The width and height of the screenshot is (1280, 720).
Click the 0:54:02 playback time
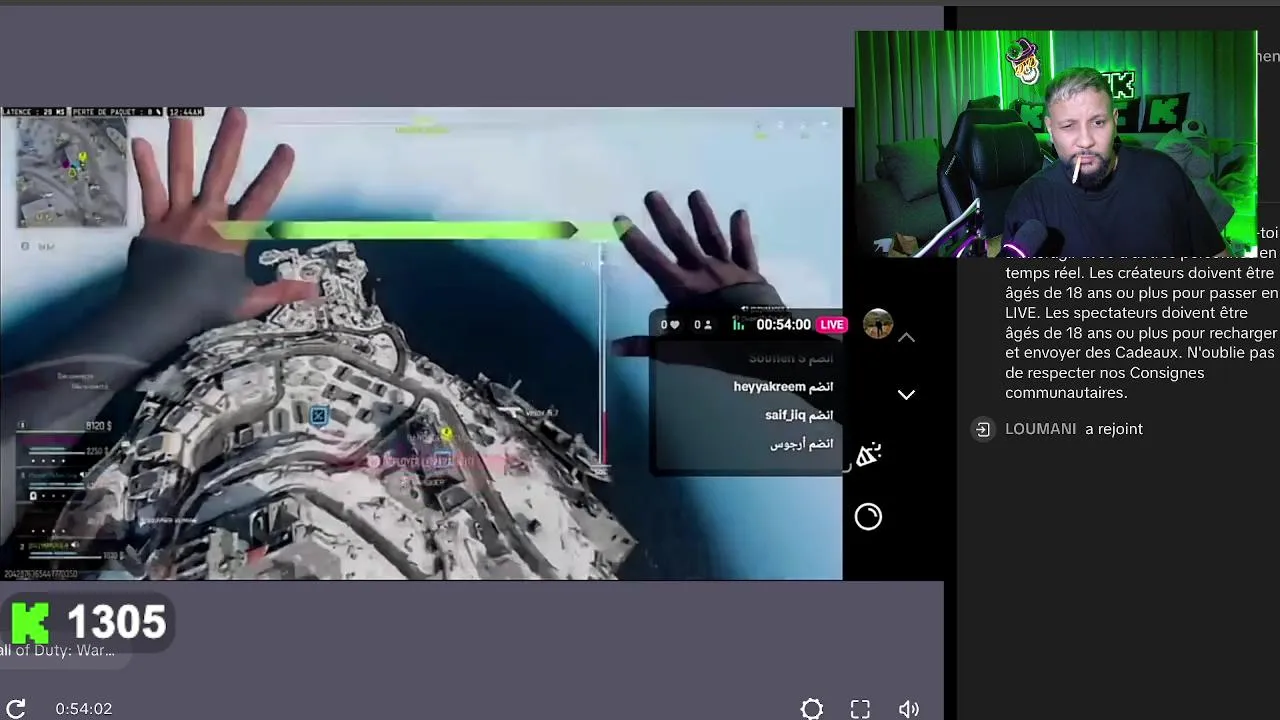pos(84,709)
